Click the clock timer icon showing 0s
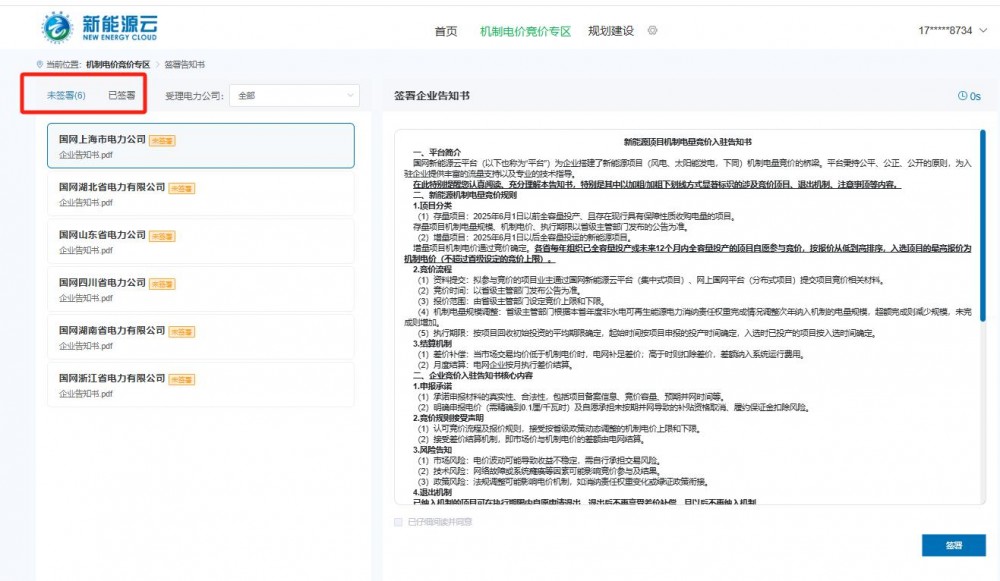Image resolution: width=1000 pixels, height=581 pixels. [963, 96]
